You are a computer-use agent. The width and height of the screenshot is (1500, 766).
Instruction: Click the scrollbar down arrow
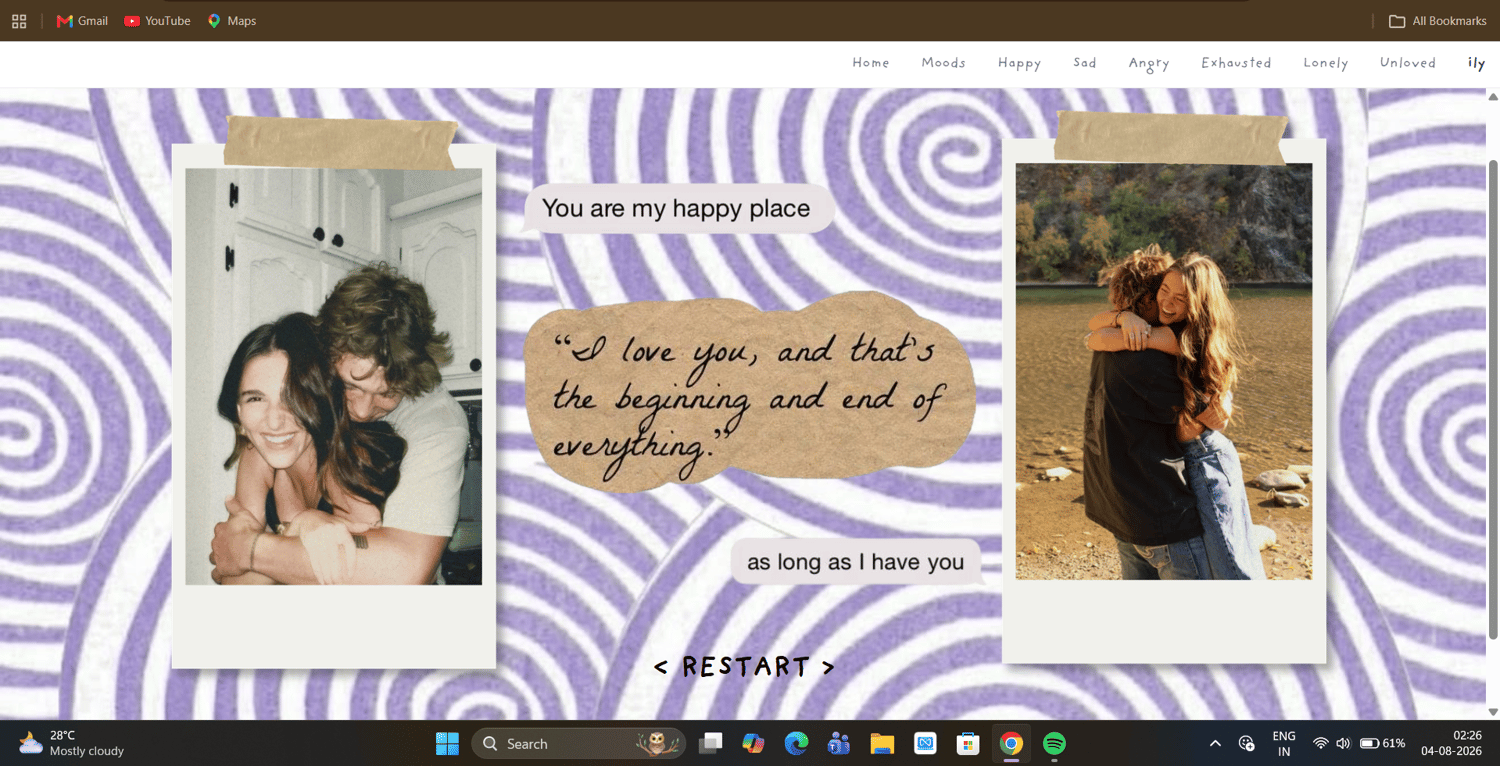coord(1493,712)
